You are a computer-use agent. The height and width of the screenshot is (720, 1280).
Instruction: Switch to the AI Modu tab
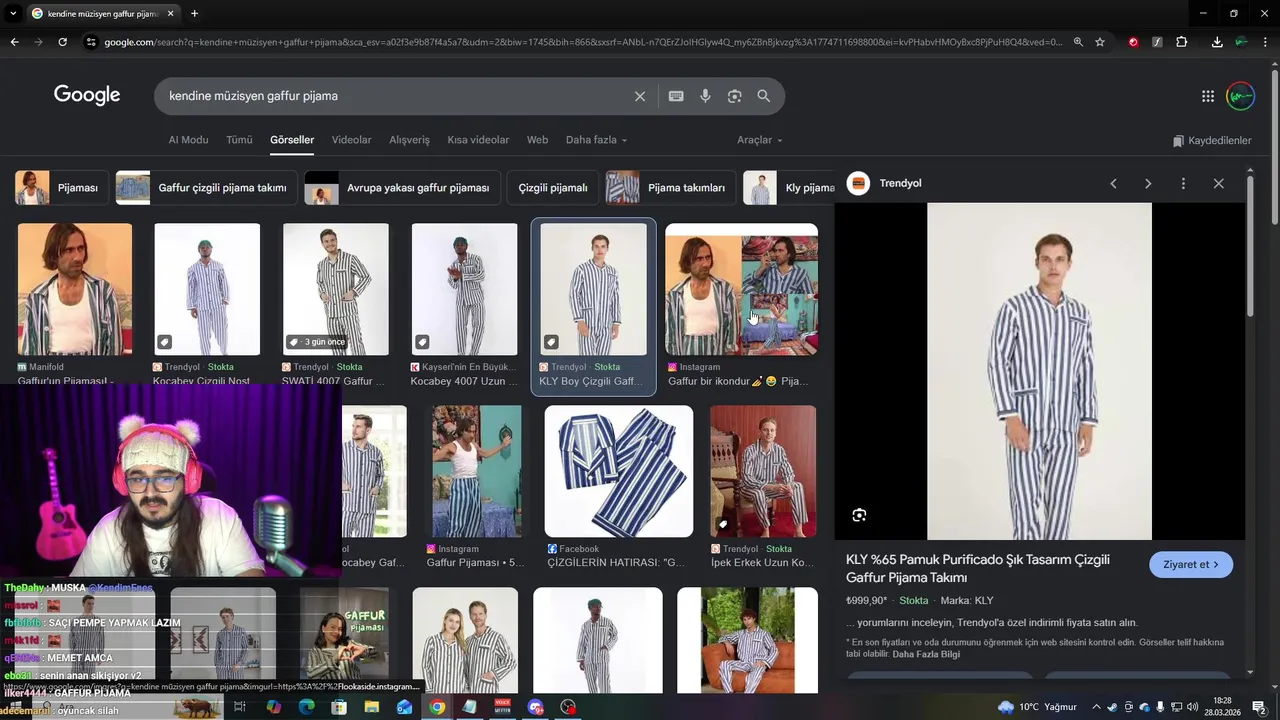click(x=188, y=140)
